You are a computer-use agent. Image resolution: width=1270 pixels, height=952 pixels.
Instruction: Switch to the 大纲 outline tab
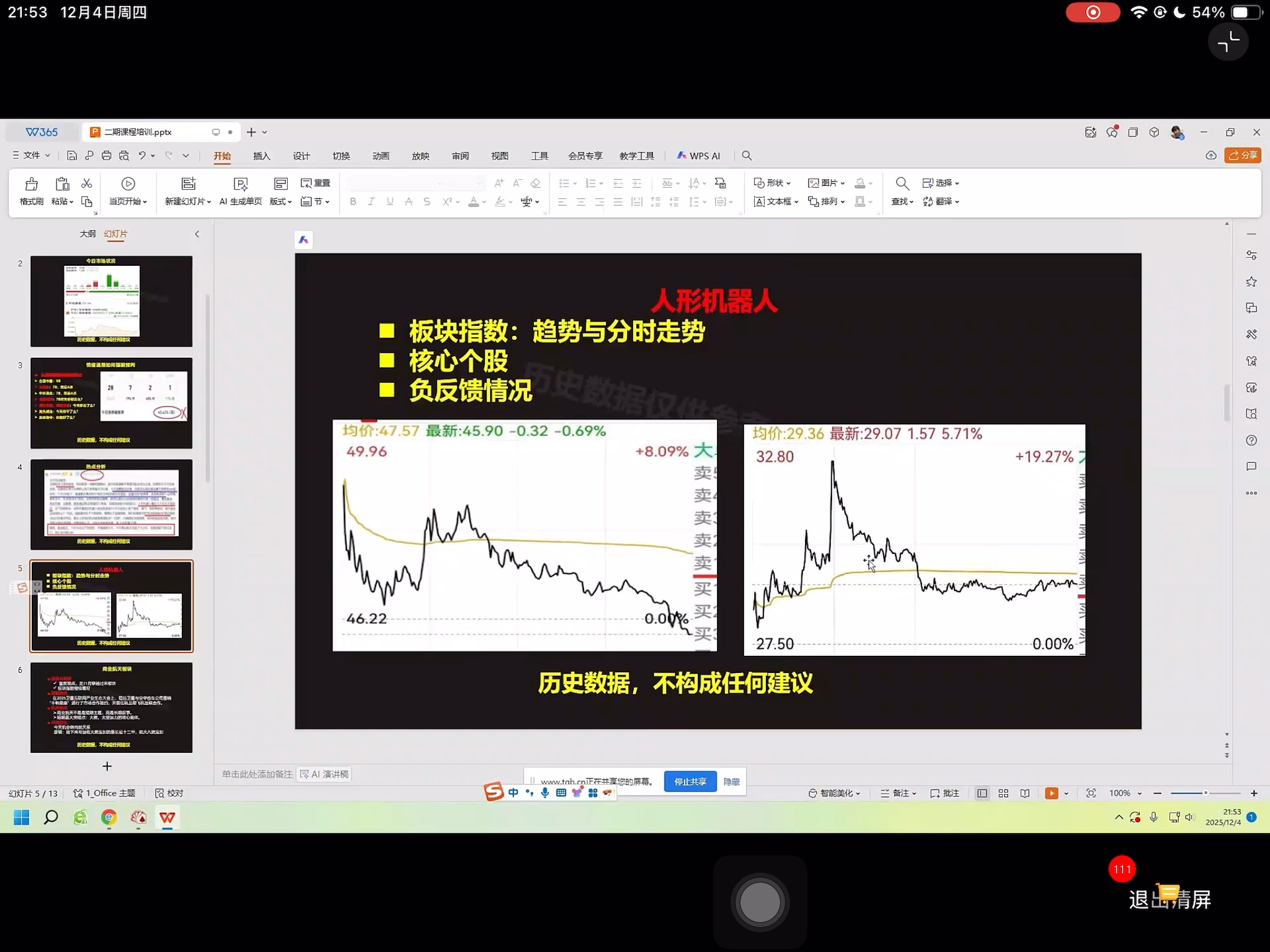point(87,234)
